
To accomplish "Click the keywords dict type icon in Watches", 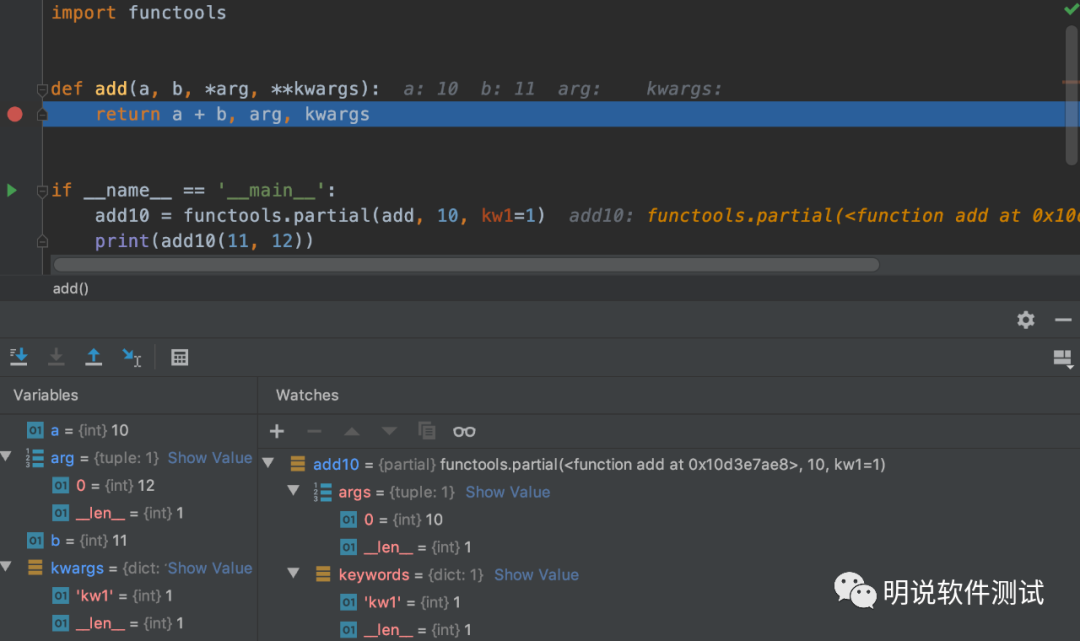I will pos(322,575).
